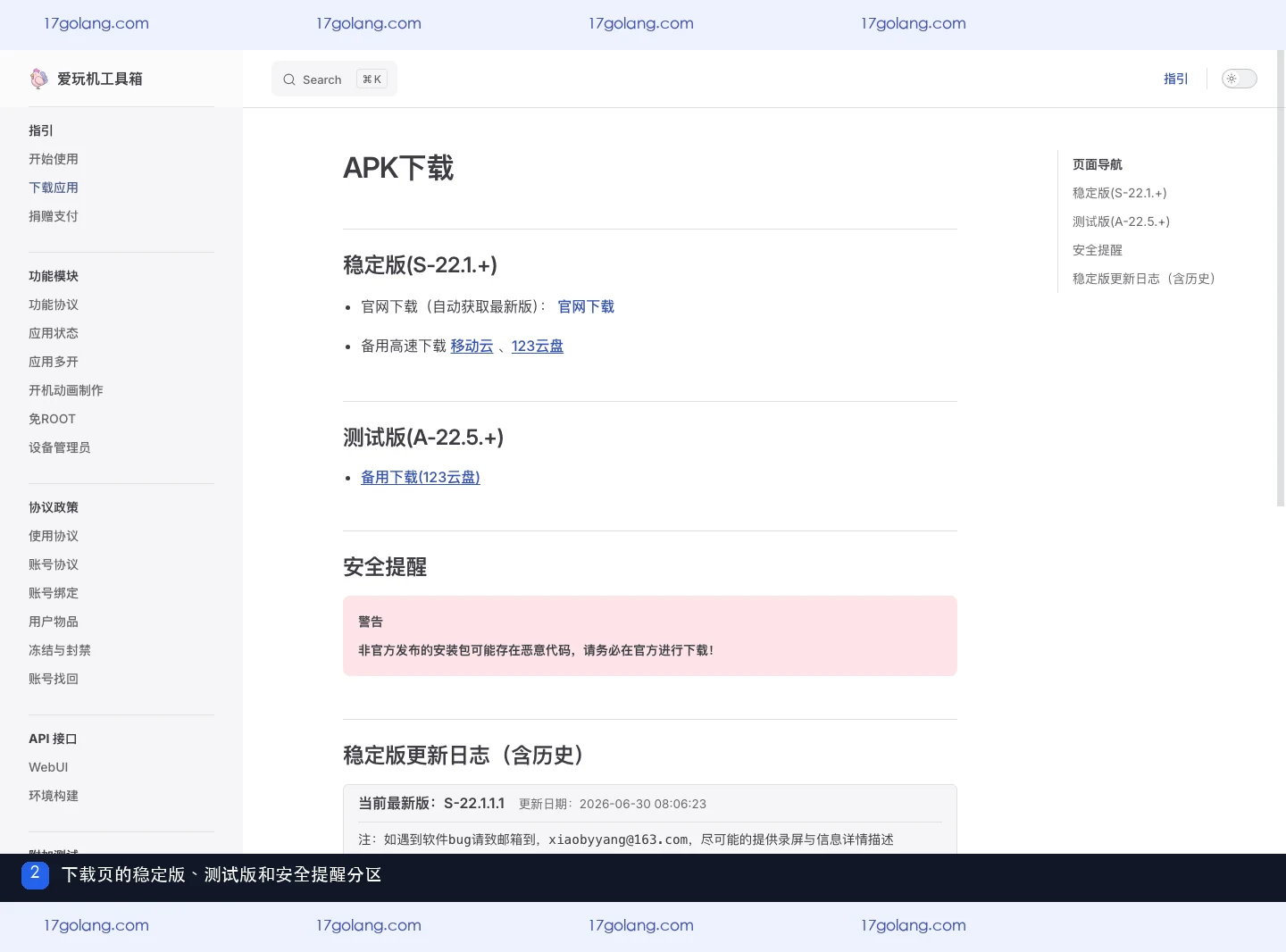Click the ⌘K shortcut badge
The image size is (1286, 952).
pyautogui.click(x=372, y=79)
